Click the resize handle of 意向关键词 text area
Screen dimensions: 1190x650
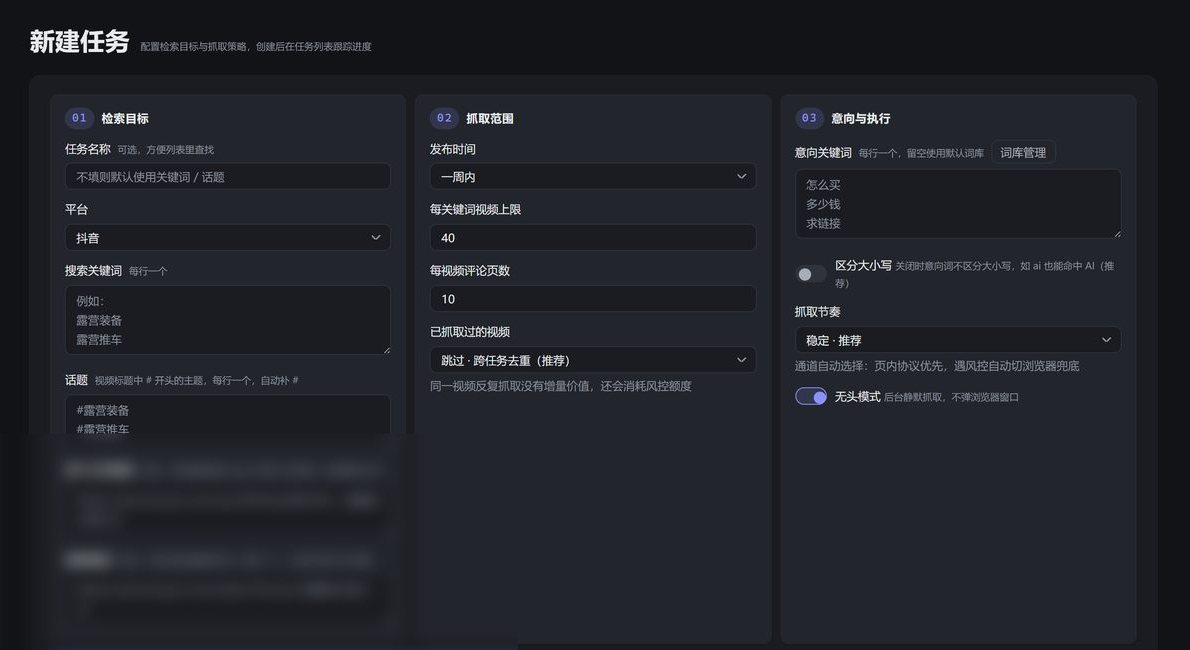pos(1116,233)
